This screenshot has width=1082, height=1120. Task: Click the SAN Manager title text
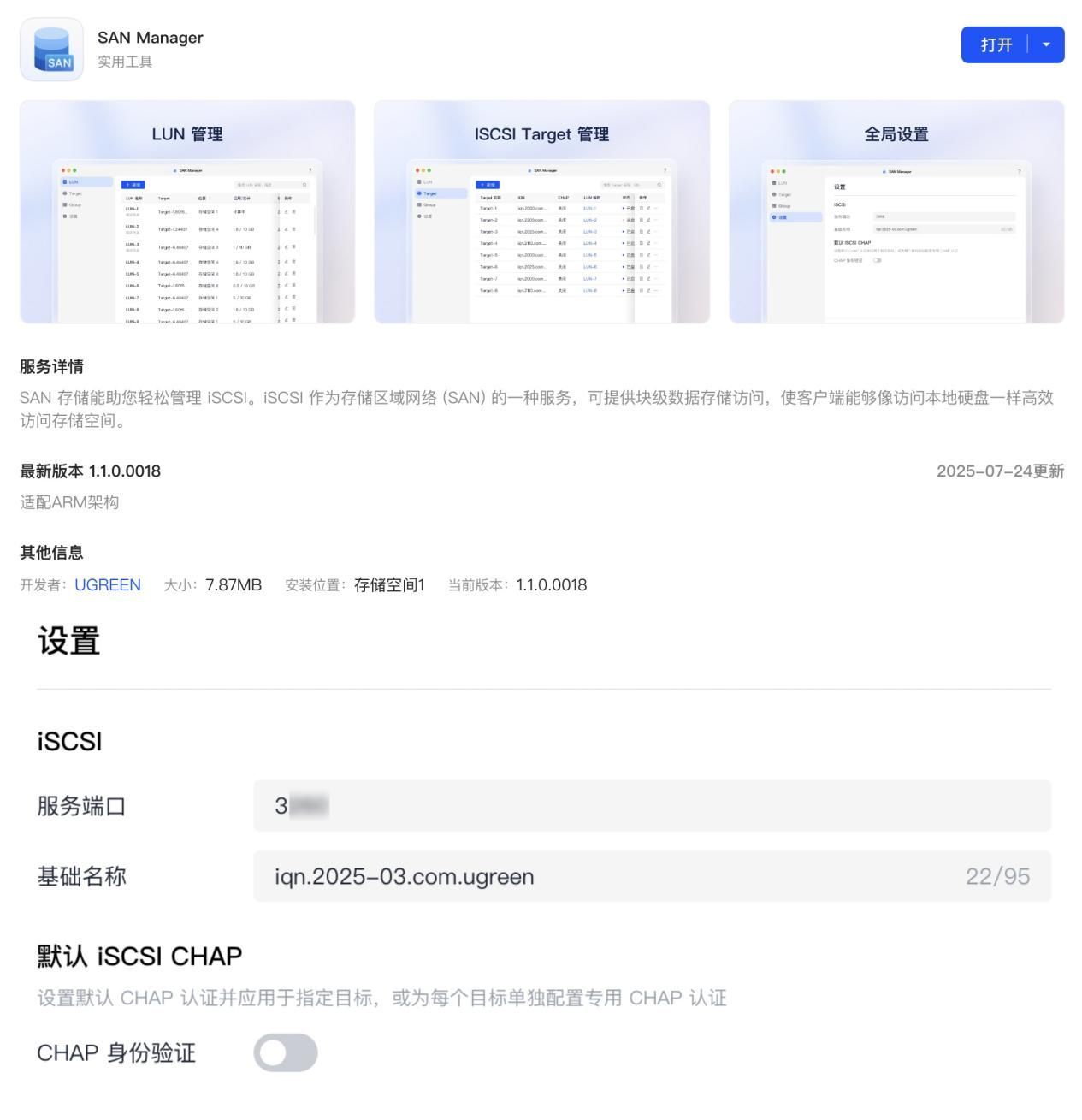(x=151, y=38)
